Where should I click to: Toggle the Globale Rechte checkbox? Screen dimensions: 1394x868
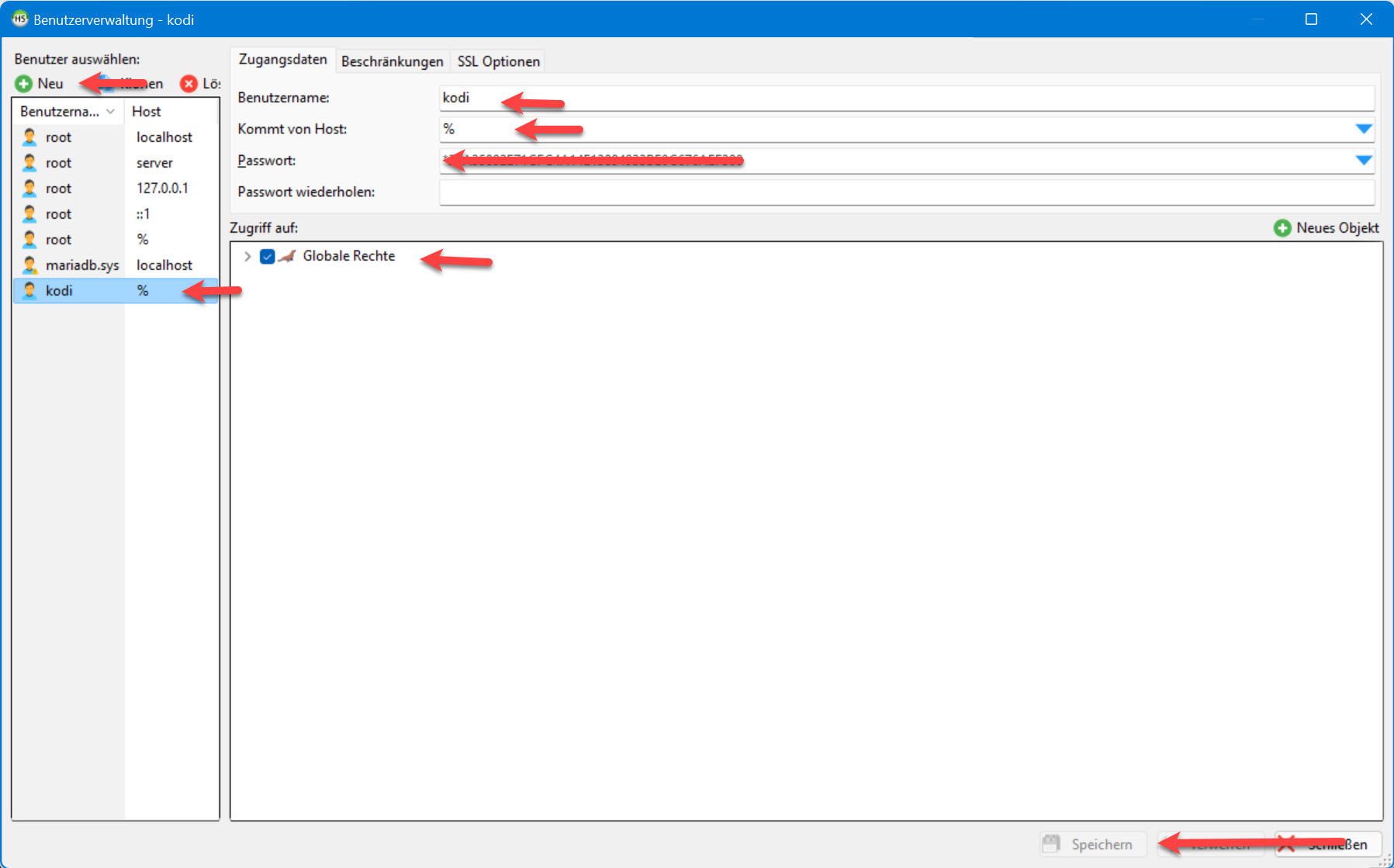point(268,256)
